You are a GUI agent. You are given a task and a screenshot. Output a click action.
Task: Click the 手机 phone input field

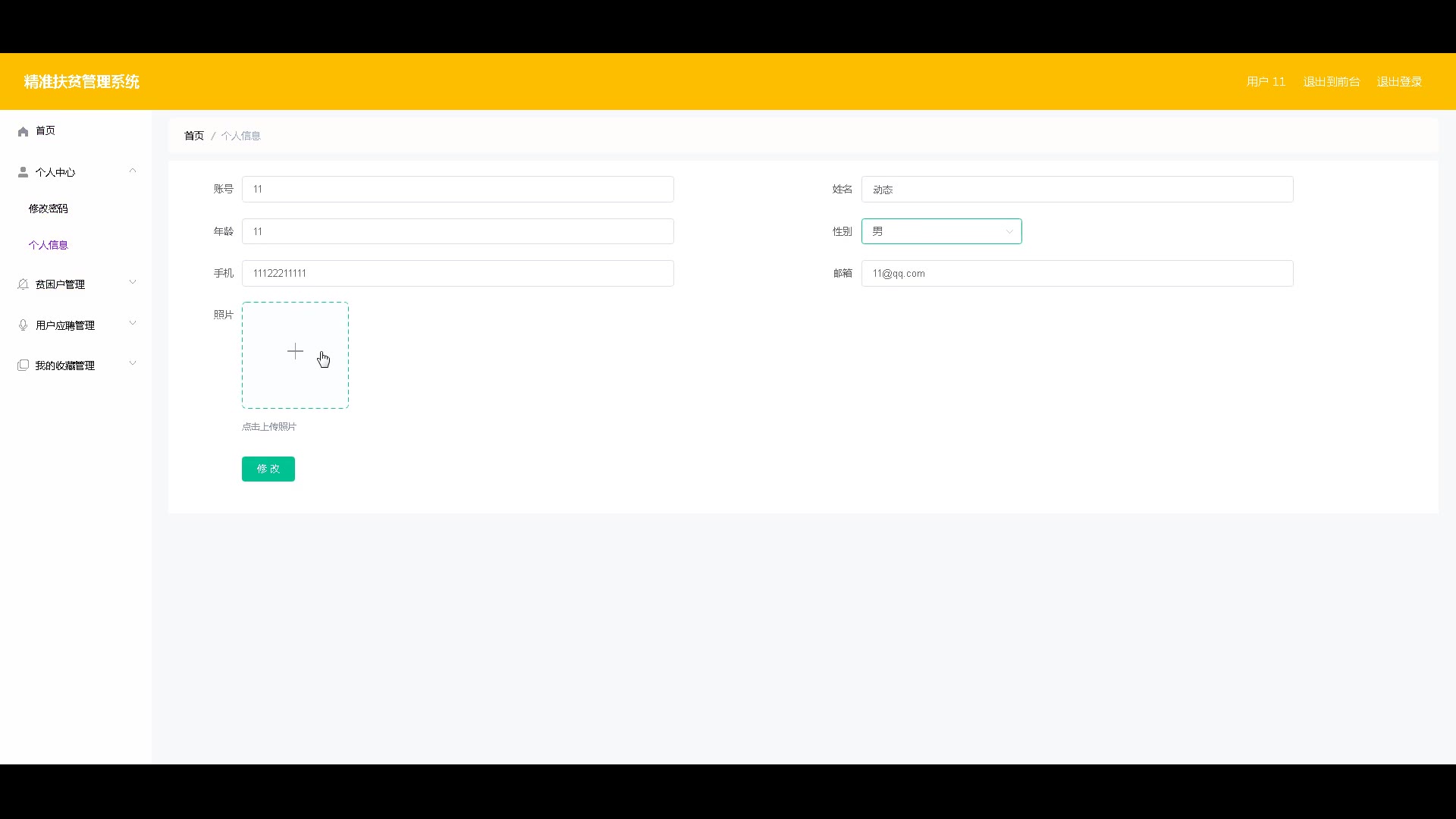click(x=457, y=274)
